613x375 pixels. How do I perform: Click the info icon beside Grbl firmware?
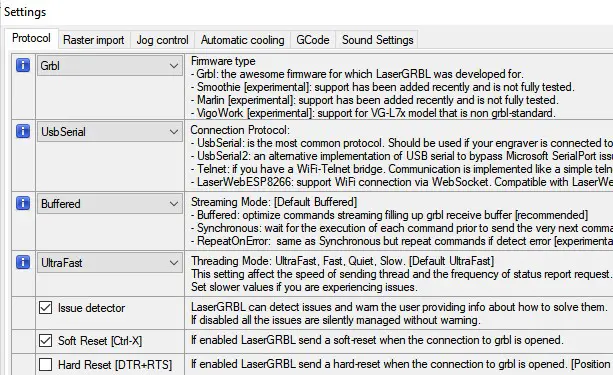(23, 65)
